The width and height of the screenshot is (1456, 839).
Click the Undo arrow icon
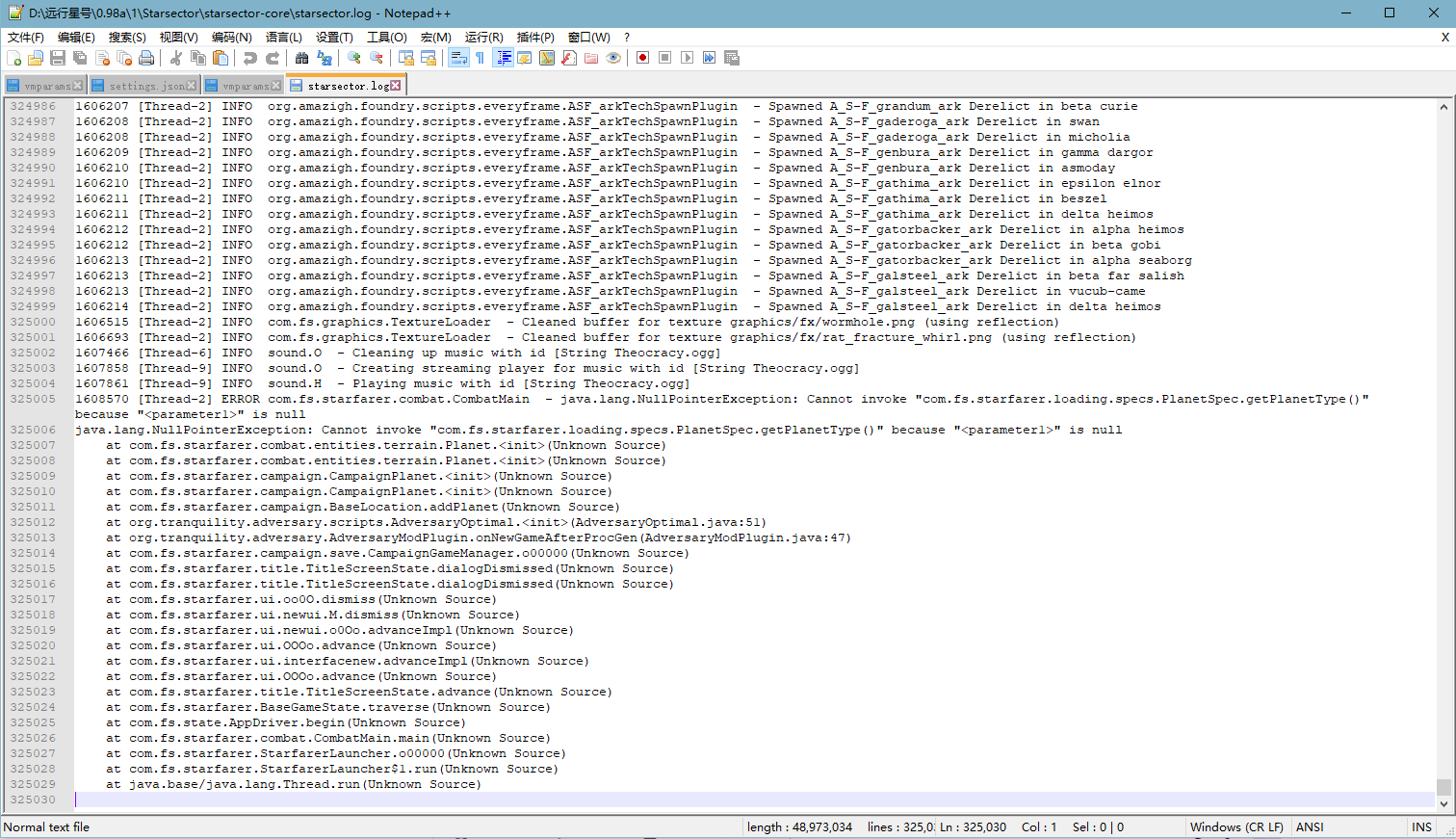[250, 58]
